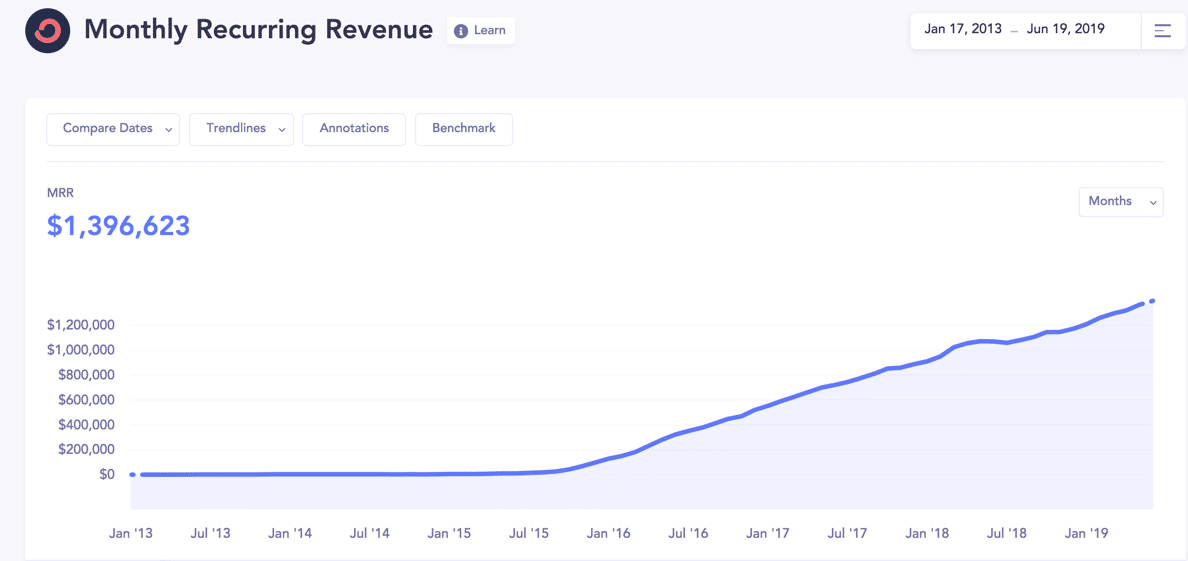
Task: Expand the Compare Dates dropdown
Action: [113, 129]
